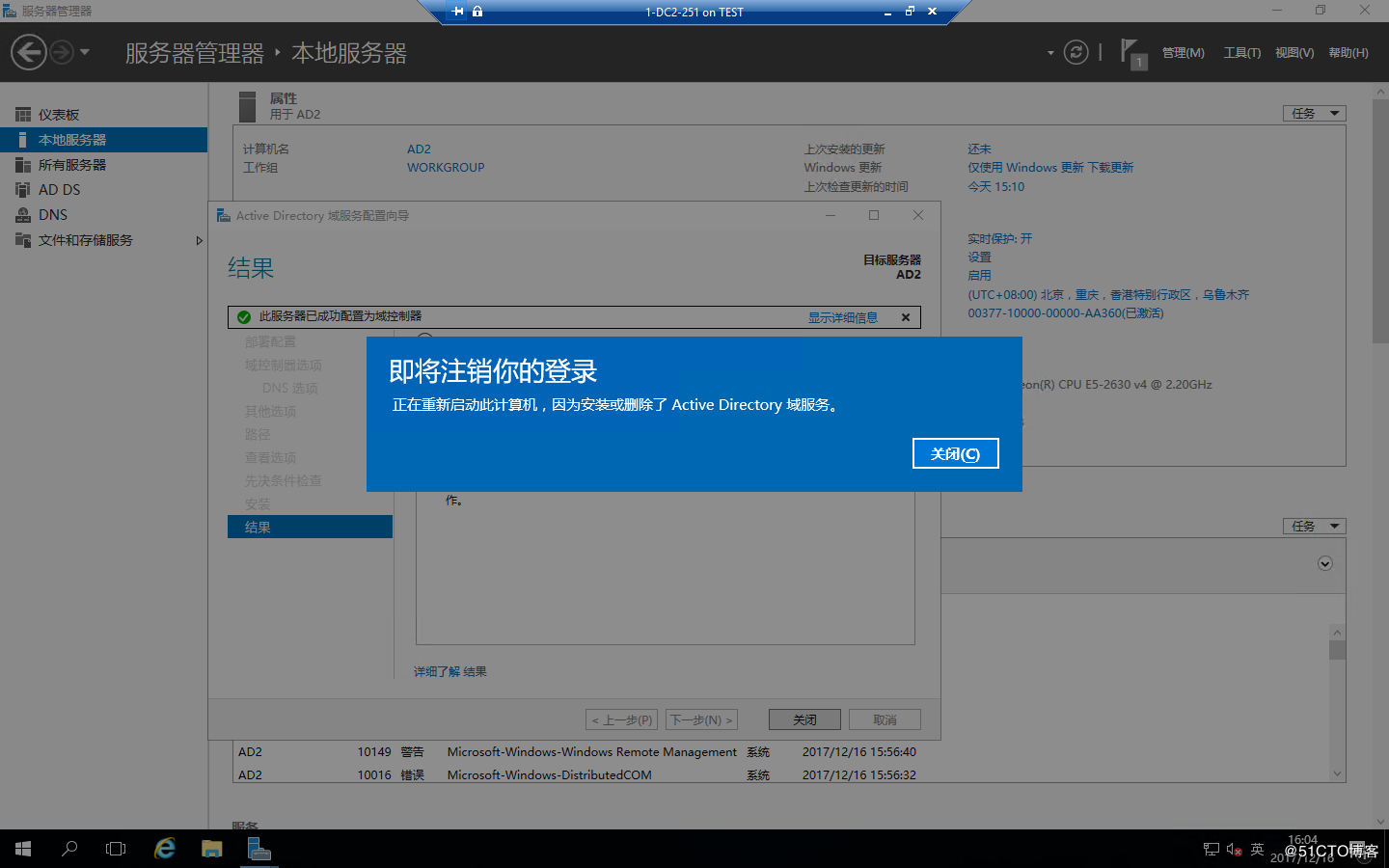Click the 属性 server panel icon
This screenshot has height=868, width=1389.
(248, 106)
